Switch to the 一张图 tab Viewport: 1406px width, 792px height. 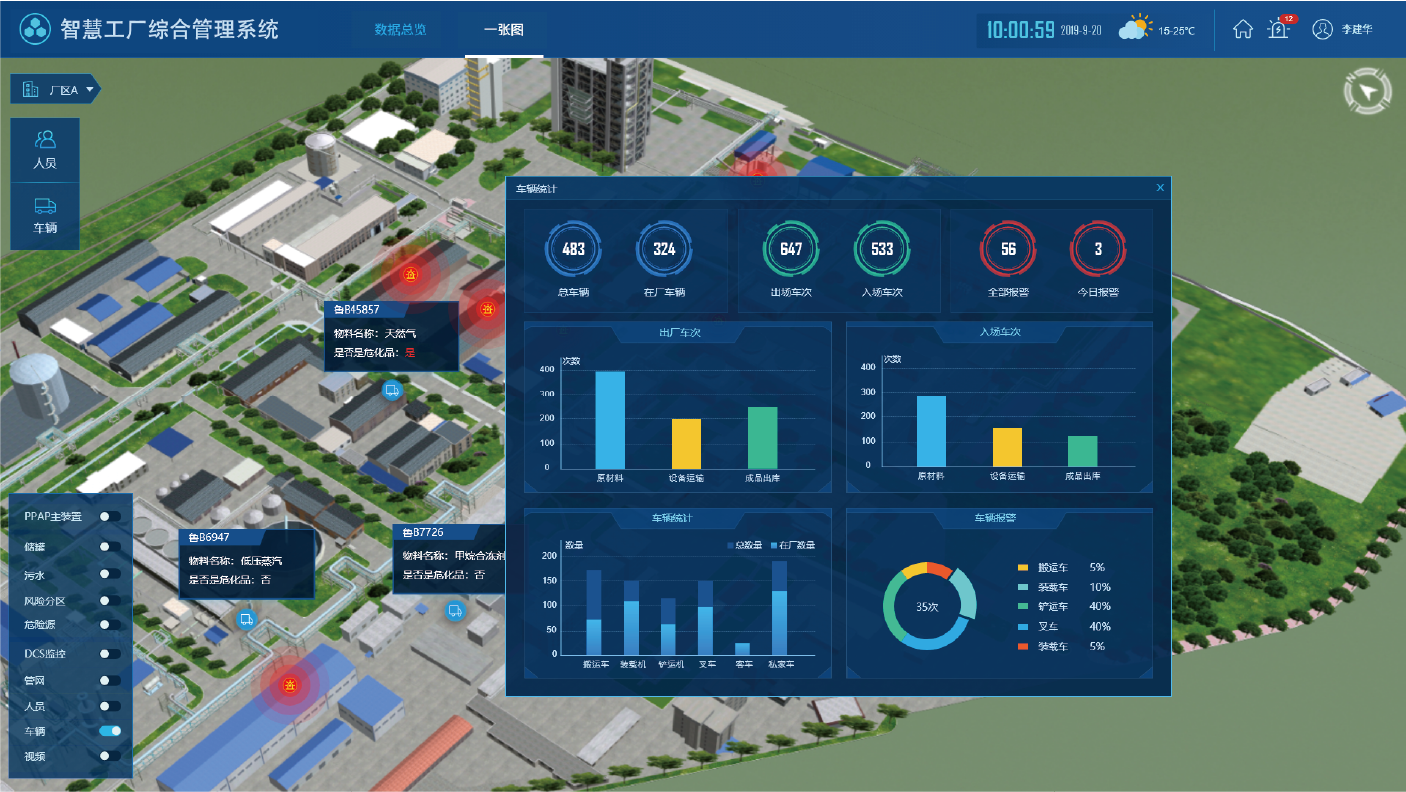(503, 30)
